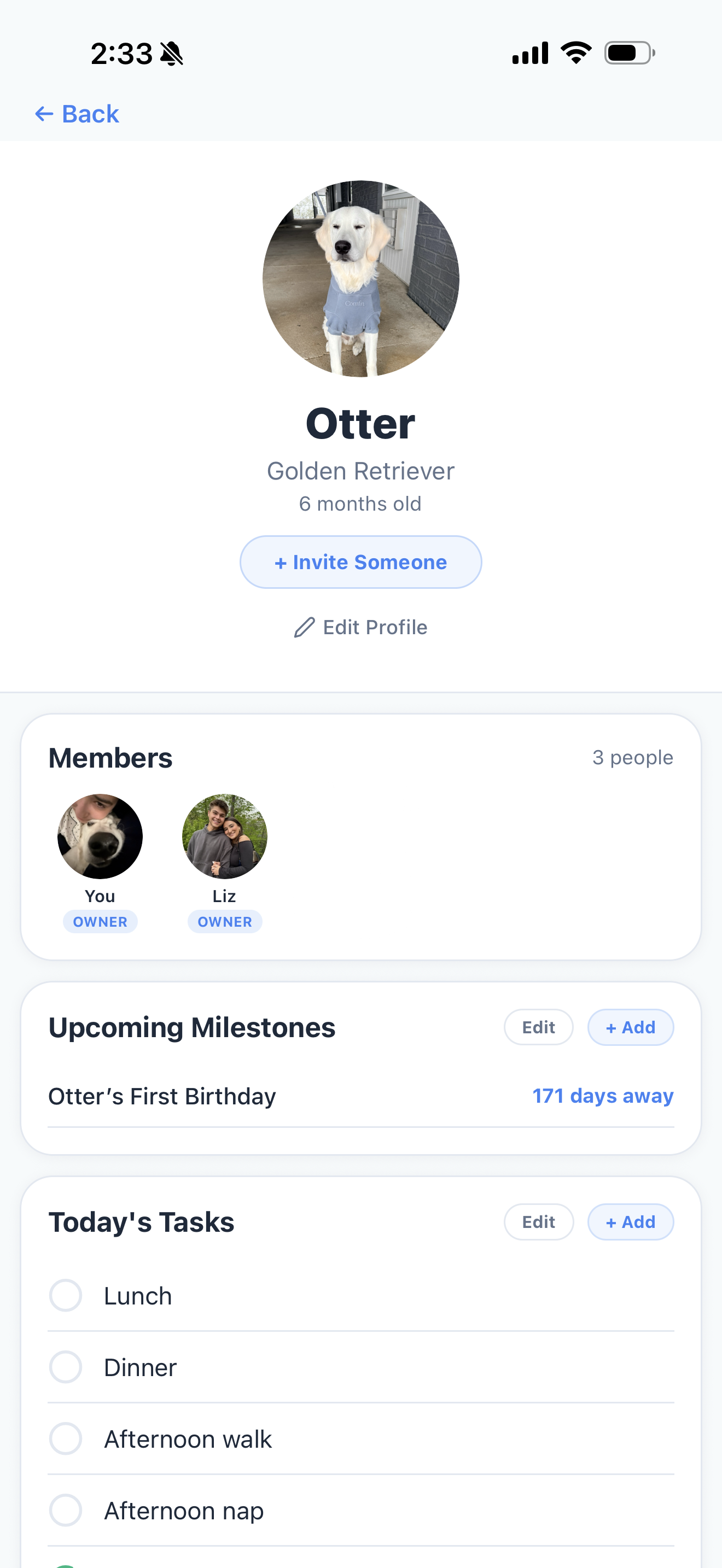The height and width of the screenshot is (1568, 722).
Task: Mark the Dinner task complete
Action: coord(66,1367)
